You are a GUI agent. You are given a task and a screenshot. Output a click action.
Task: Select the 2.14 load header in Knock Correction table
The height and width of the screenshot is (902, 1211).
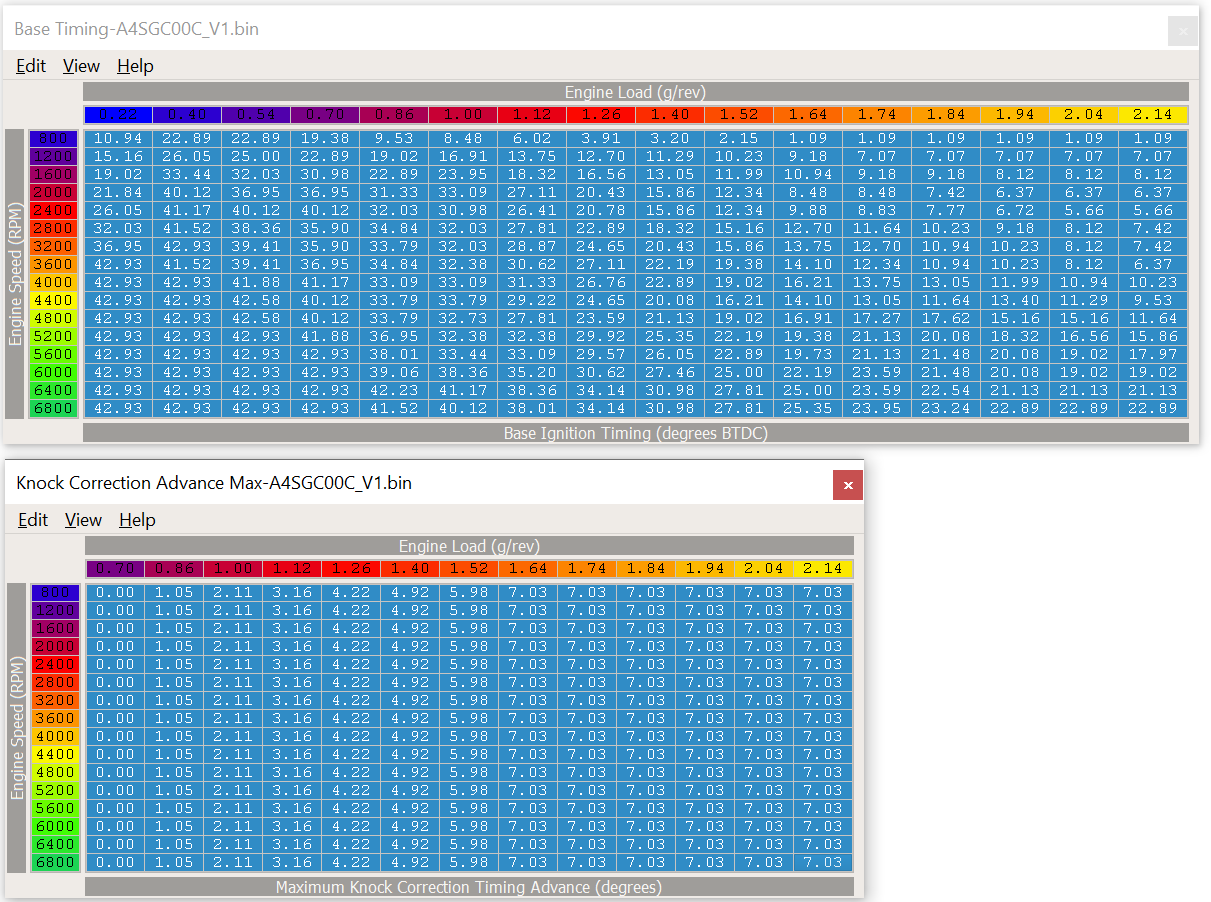pos(823,569)
